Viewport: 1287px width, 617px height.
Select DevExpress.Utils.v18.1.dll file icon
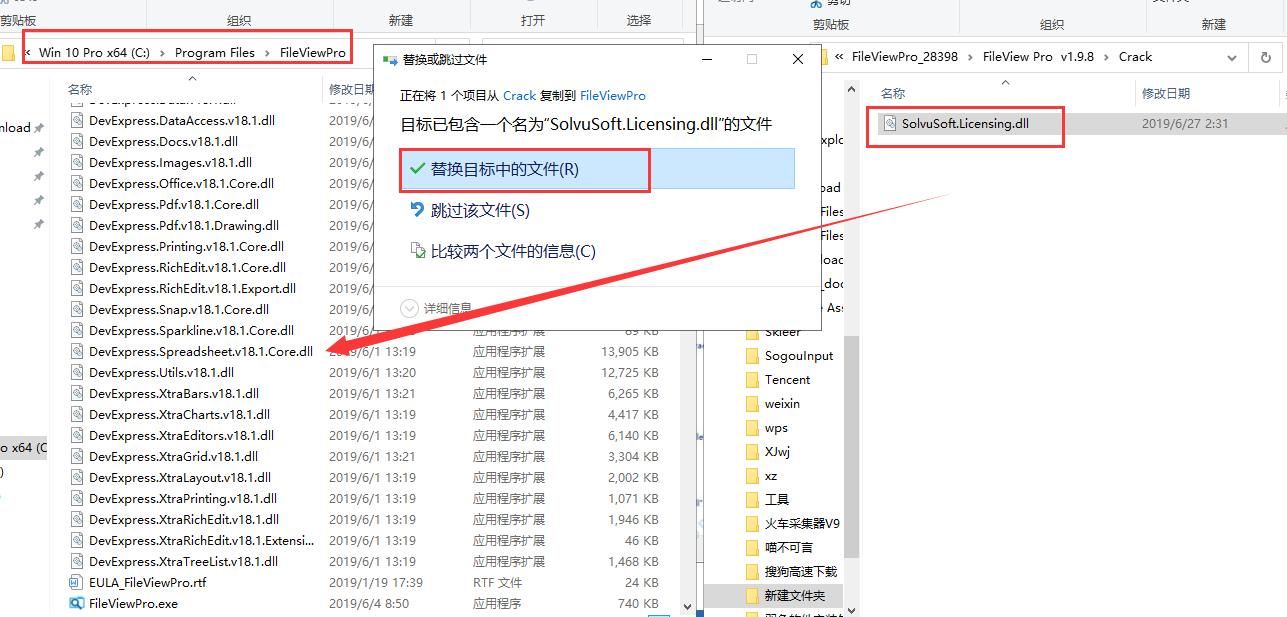tap(77, 372)
